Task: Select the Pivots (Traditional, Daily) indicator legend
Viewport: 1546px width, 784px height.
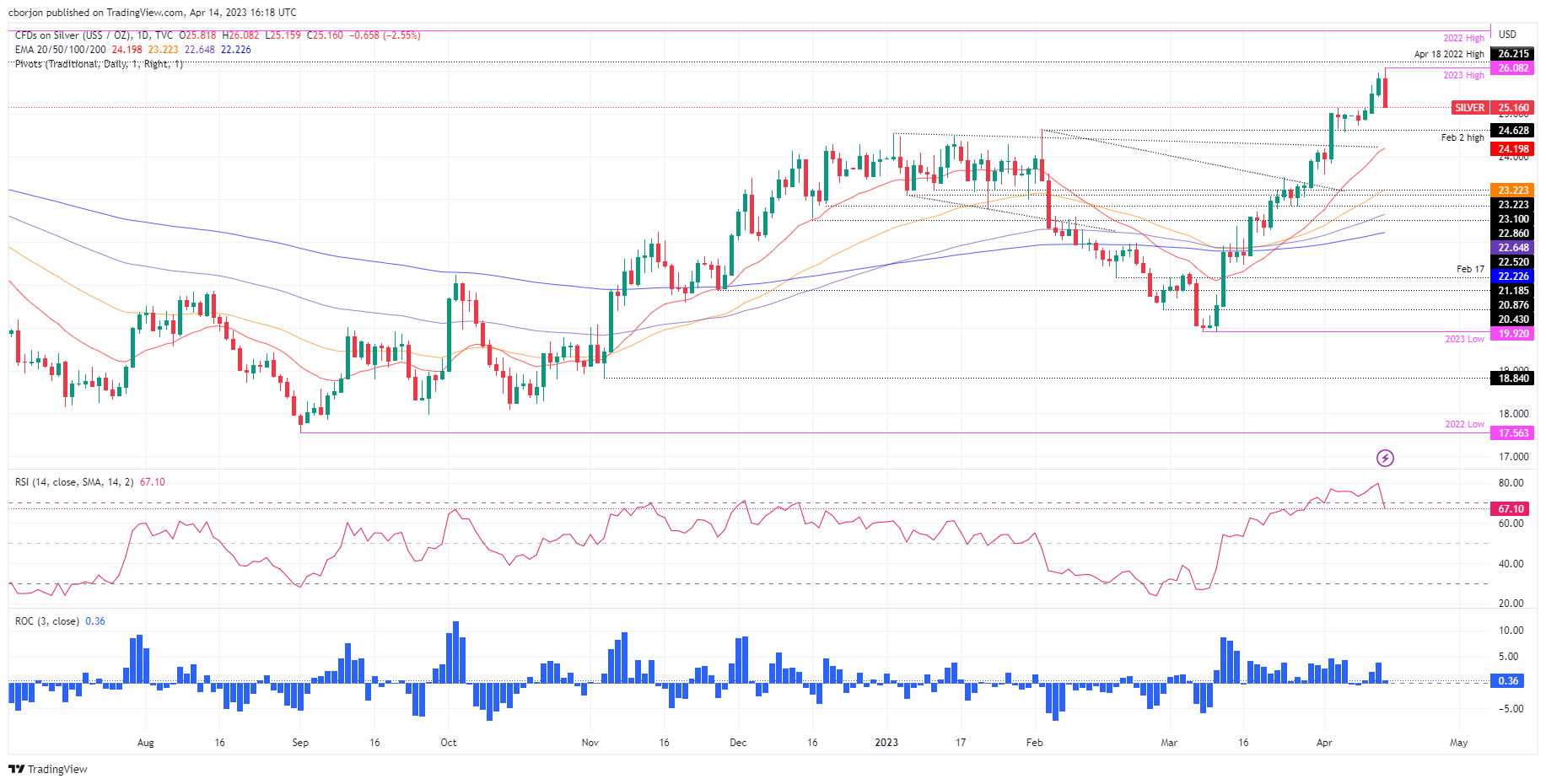Action: [x=99, y=64]
